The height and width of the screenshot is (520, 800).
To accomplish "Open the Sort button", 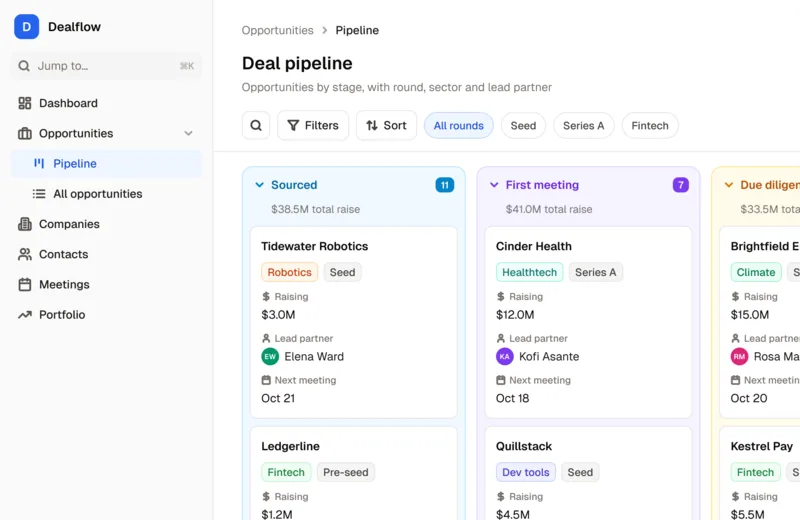I will [386, 125].
